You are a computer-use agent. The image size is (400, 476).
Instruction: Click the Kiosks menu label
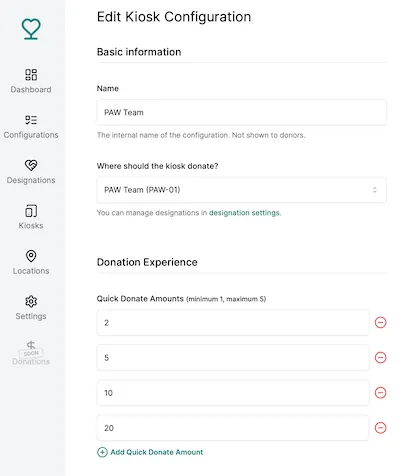click(31, 226)
